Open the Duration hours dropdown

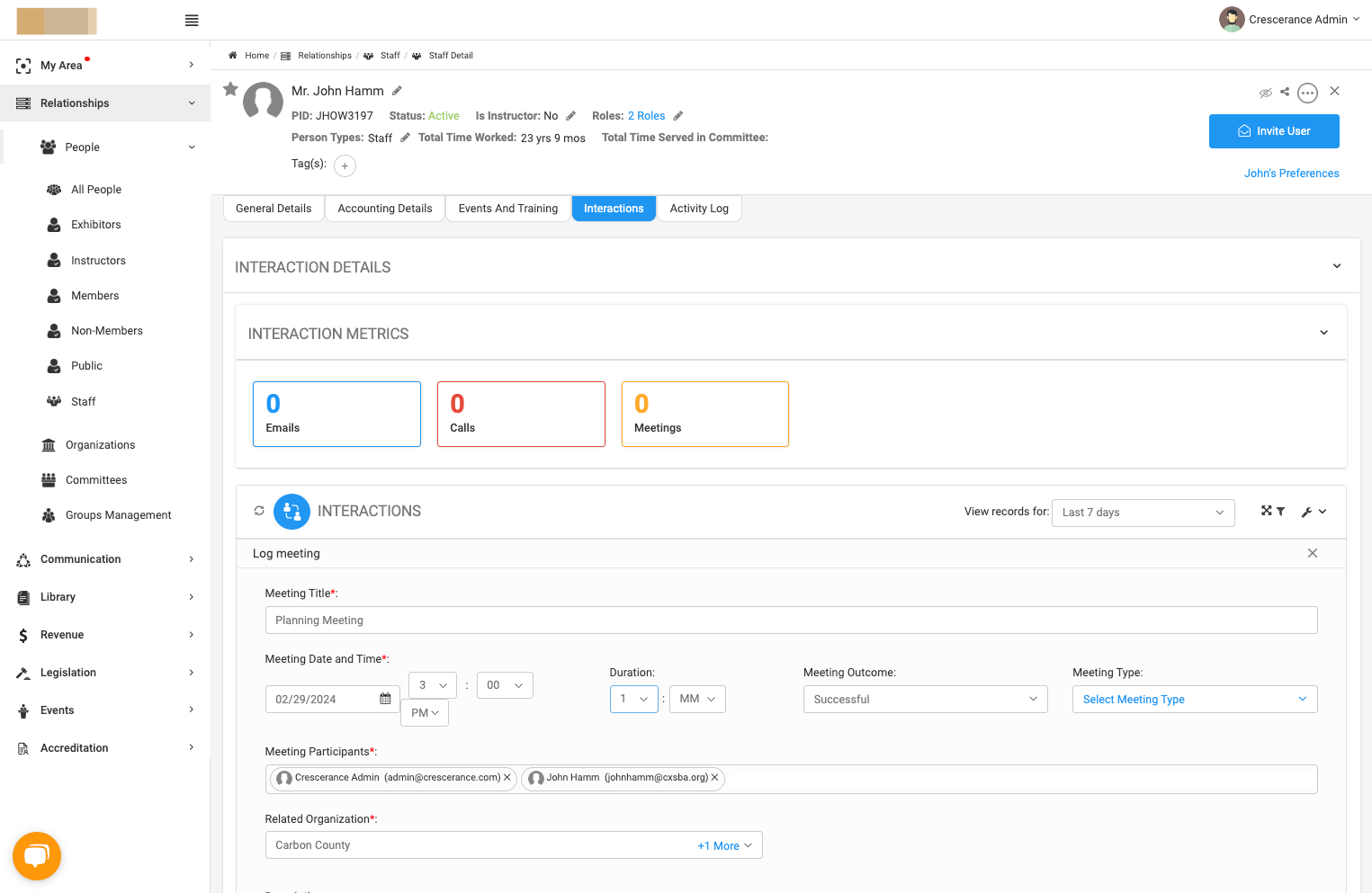pos(634,699)
